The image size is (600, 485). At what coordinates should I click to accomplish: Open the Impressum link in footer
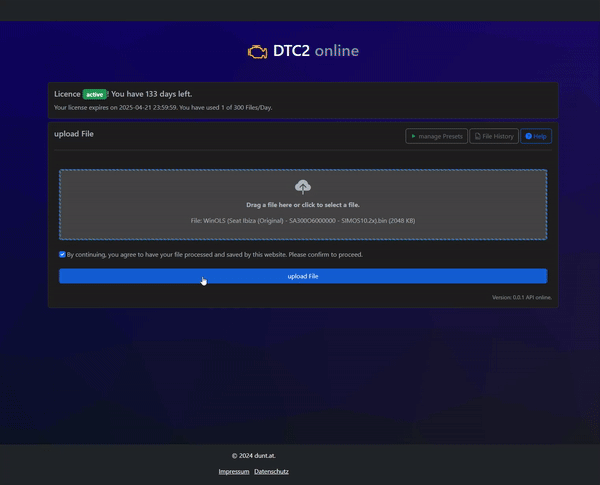(234, 471)
